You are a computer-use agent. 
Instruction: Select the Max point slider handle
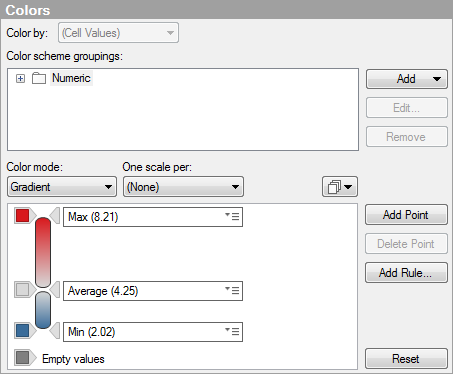click(x=55, y=215)
